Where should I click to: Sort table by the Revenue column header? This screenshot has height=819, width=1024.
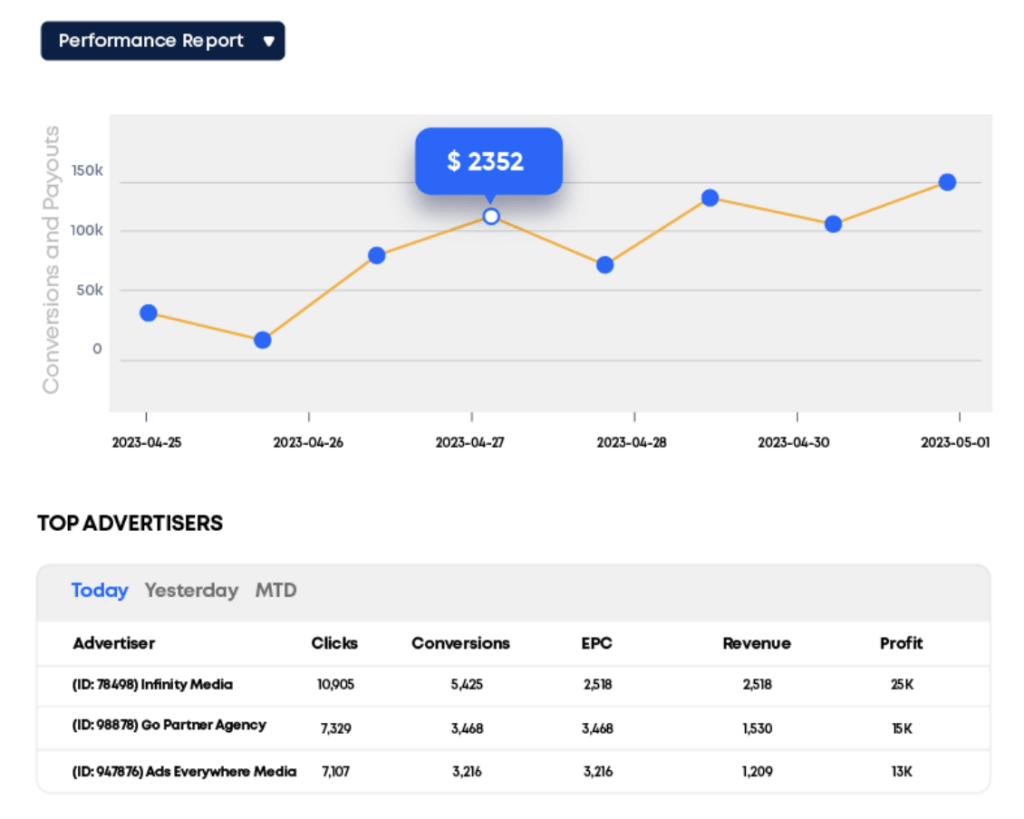point(756,643)
